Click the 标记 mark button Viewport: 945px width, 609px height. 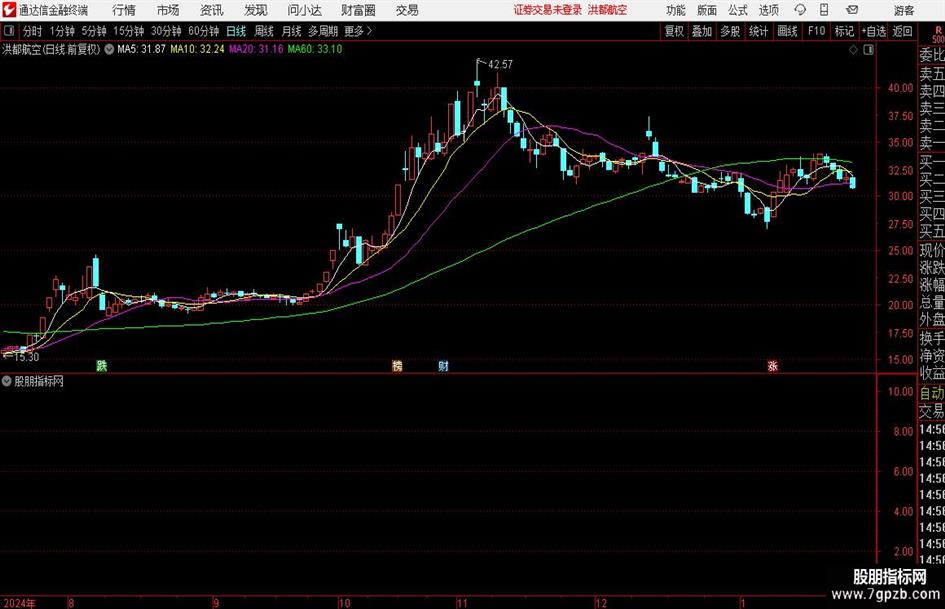click(x=844, y=31)
